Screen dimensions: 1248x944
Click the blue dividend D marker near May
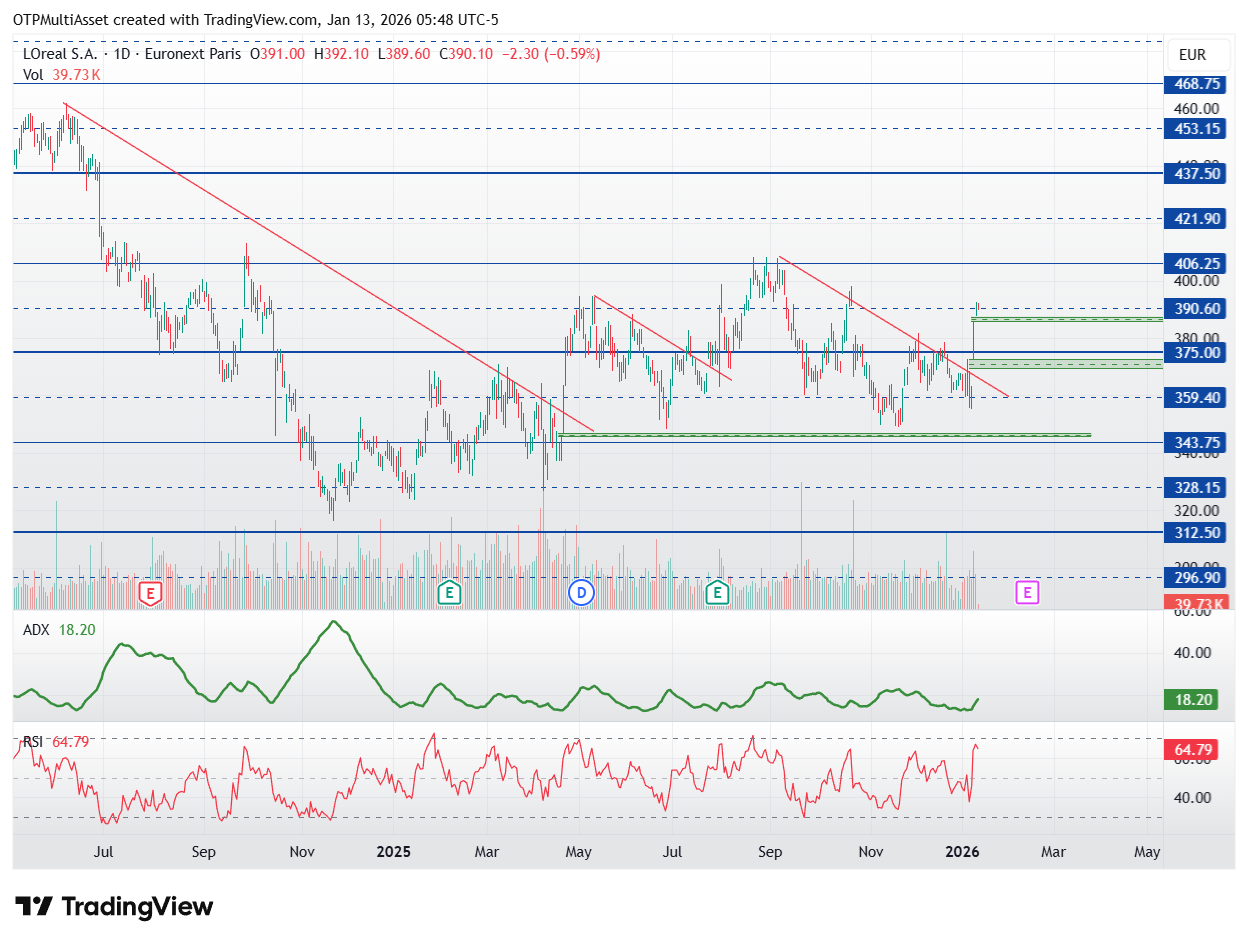pyautogui.click(x=582, y=593)
